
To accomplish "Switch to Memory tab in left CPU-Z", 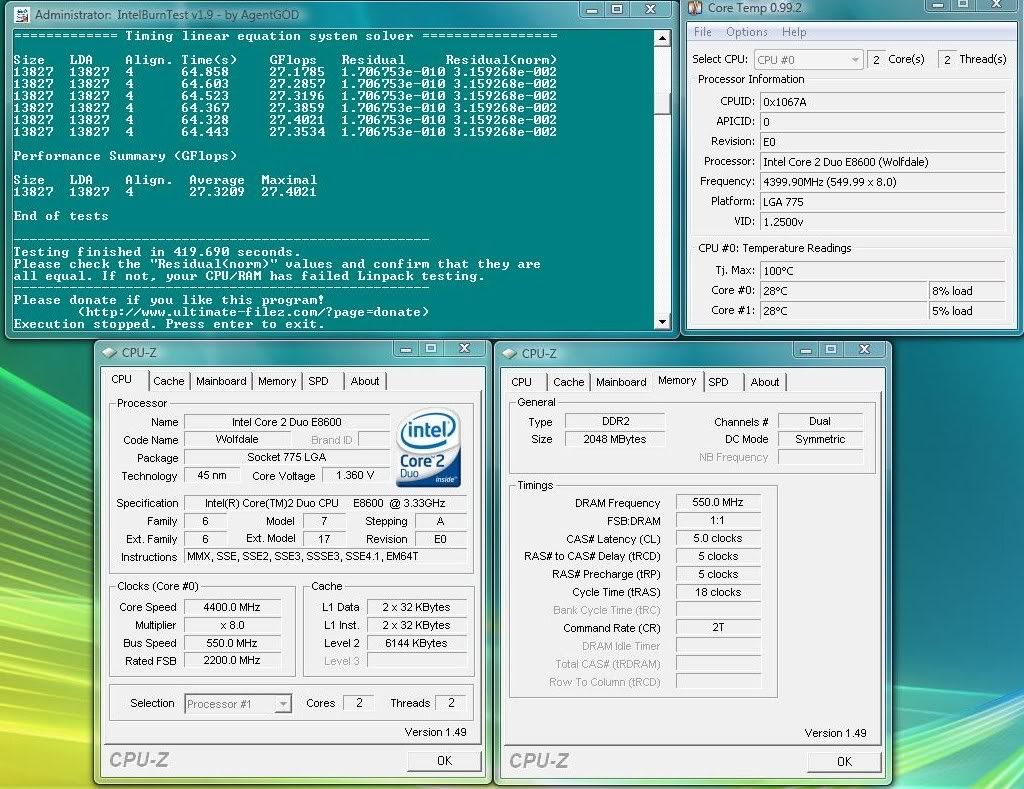I will pos(277,381).
